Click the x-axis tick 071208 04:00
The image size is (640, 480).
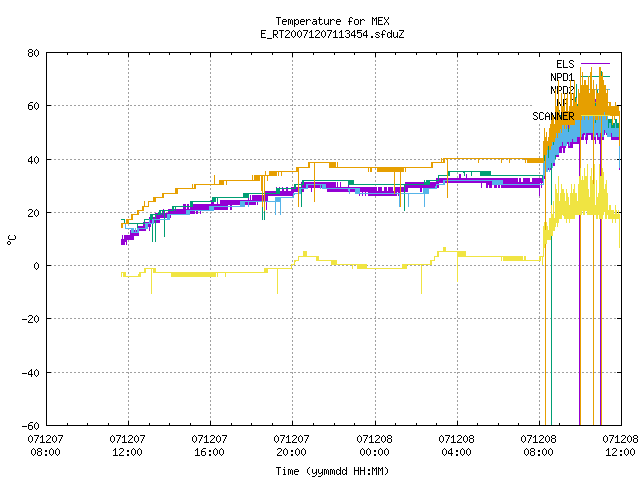tap(456, 446)
